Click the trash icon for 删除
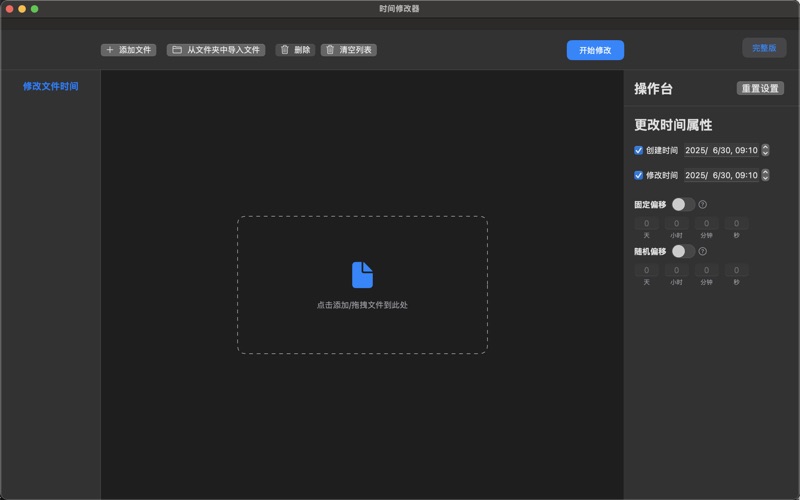800x500 pixels. click(x=285, y=50)
